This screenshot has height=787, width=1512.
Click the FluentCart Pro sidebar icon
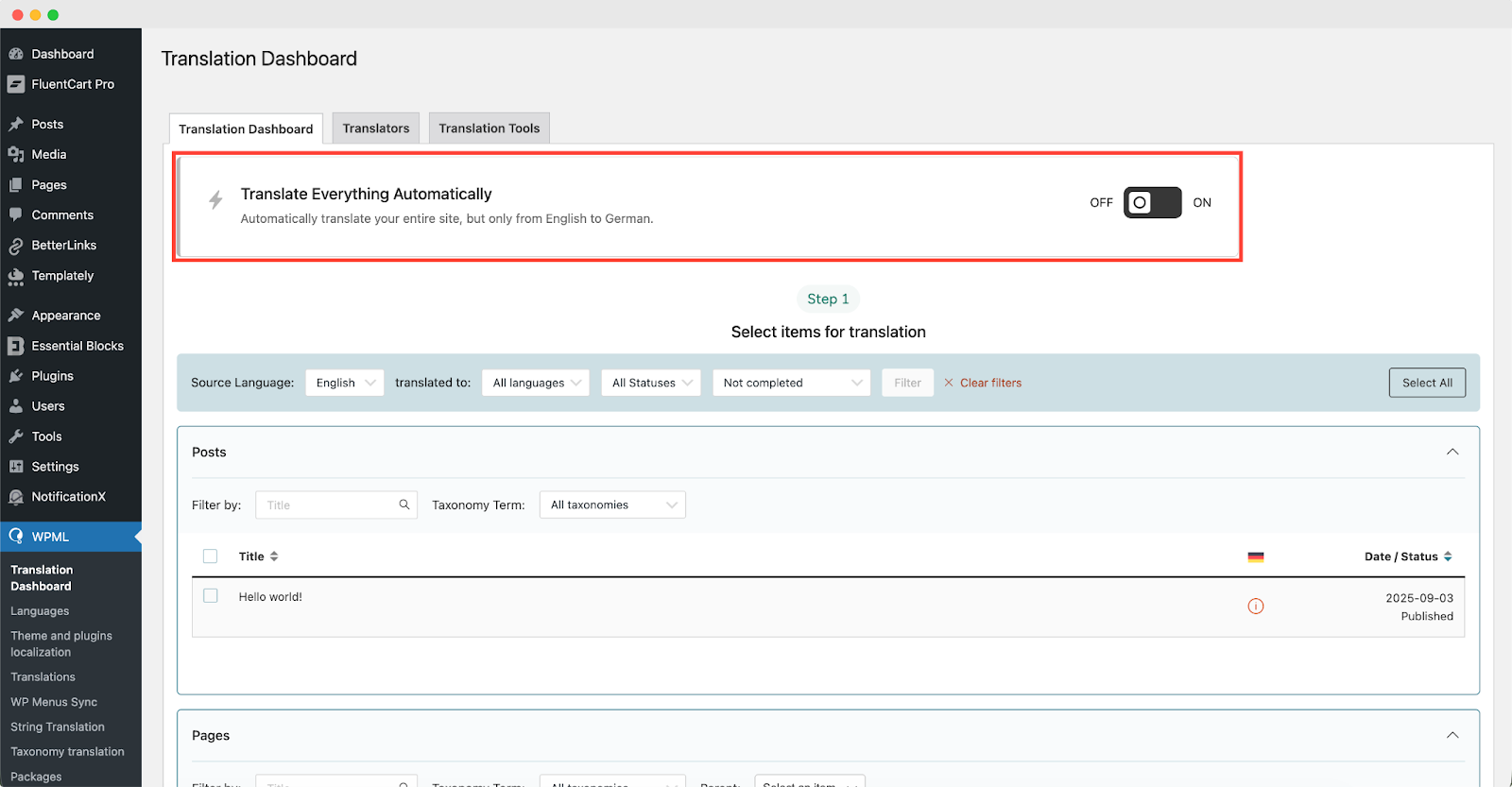point(16,84)
